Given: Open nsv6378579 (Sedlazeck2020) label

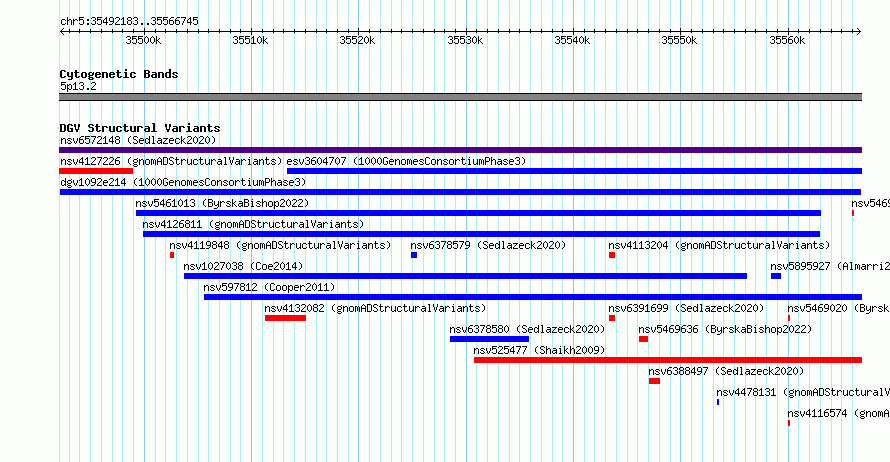Looking at the screenshot, I should pos(488,245).
